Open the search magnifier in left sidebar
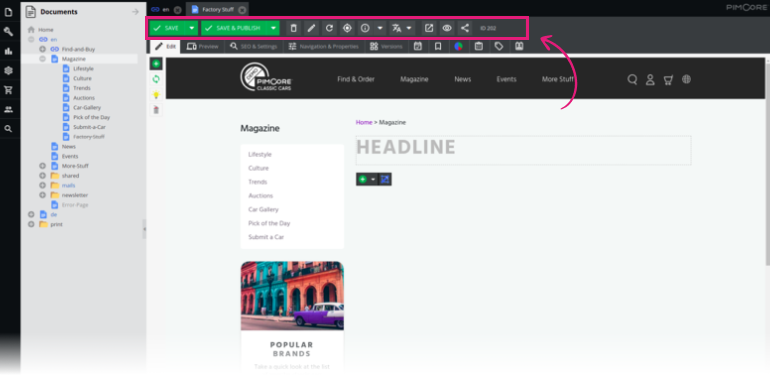 click(8, 129)
